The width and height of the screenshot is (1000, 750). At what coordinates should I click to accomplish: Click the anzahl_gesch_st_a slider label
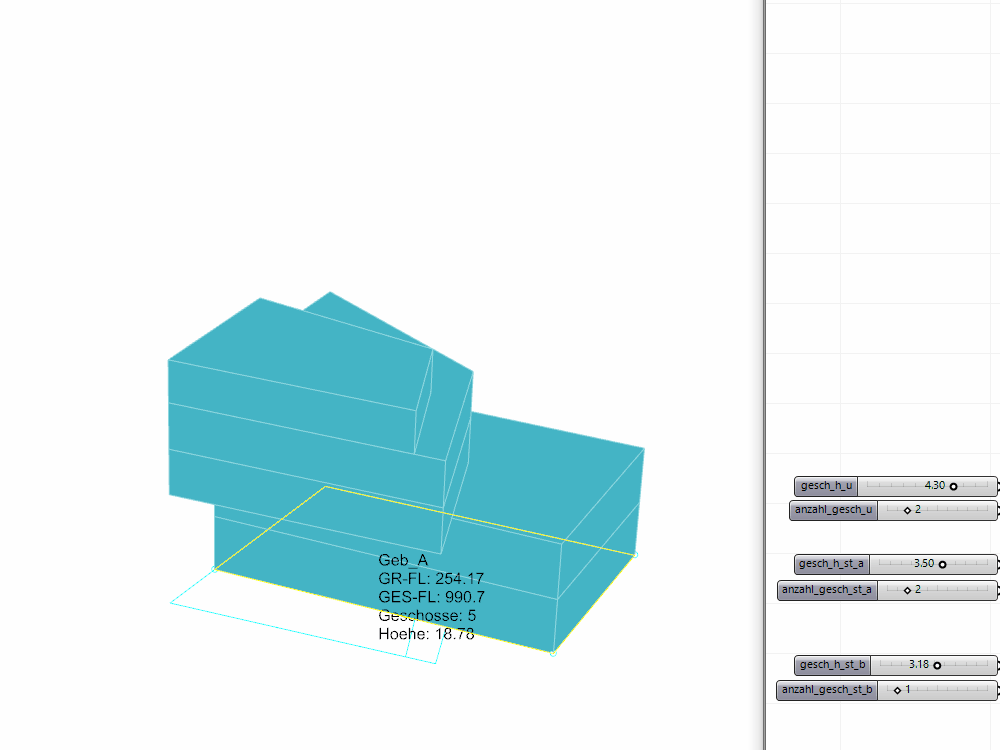[827, 590]
